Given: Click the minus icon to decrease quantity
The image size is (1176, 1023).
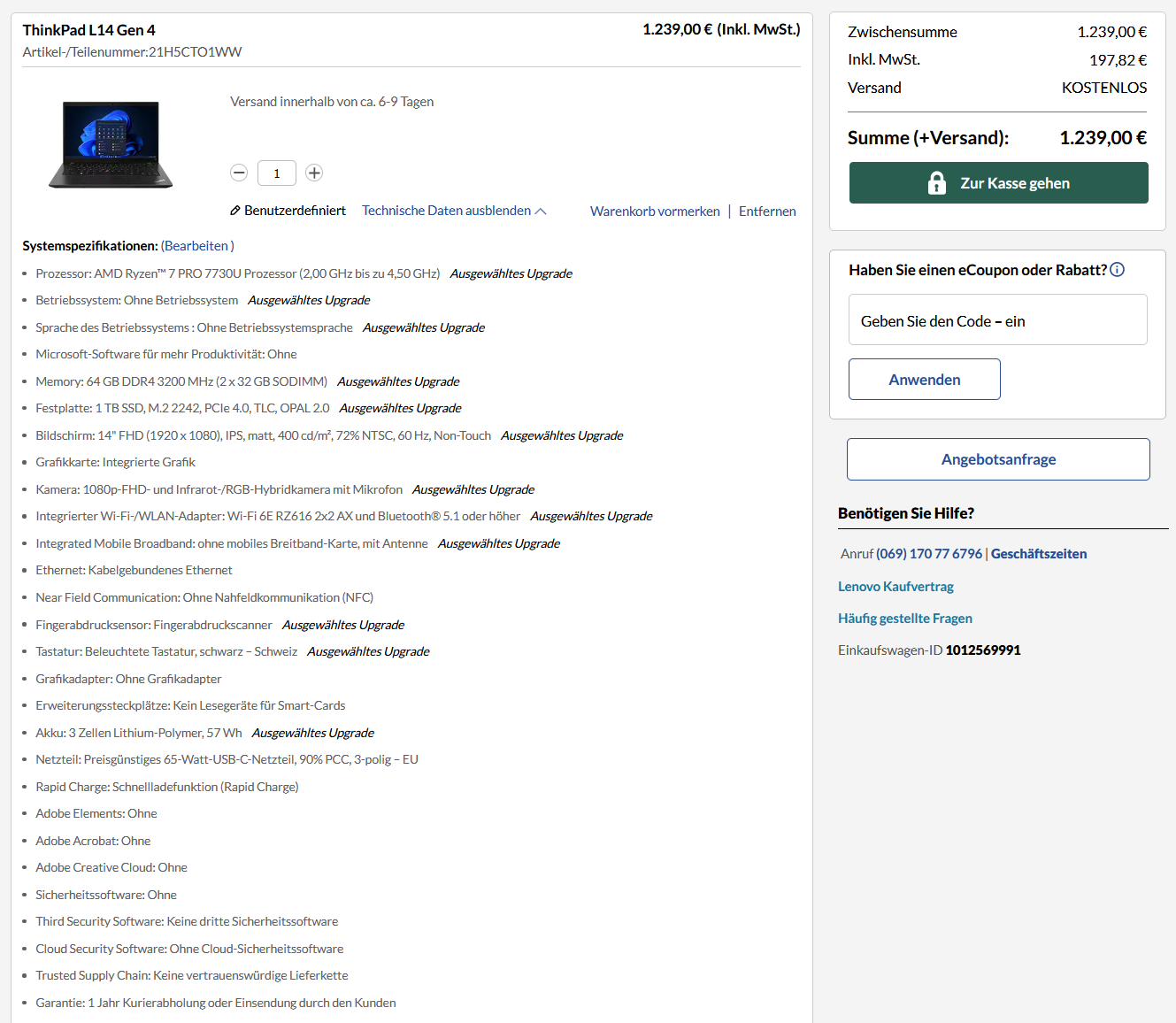Looking at the screenshot, I should click(x=239, y=173).
